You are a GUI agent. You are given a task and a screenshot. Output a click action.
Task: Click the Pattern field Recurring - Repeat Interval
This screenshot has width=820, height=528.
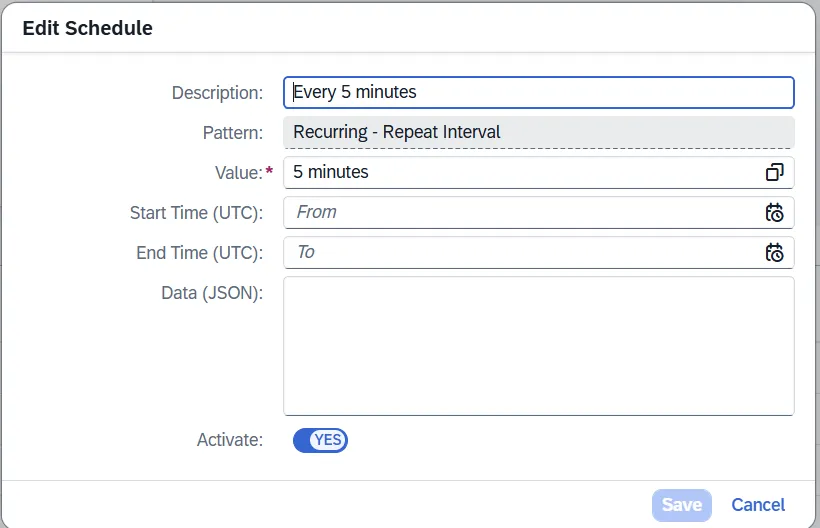pyautogui.click(x=539, y=132)
